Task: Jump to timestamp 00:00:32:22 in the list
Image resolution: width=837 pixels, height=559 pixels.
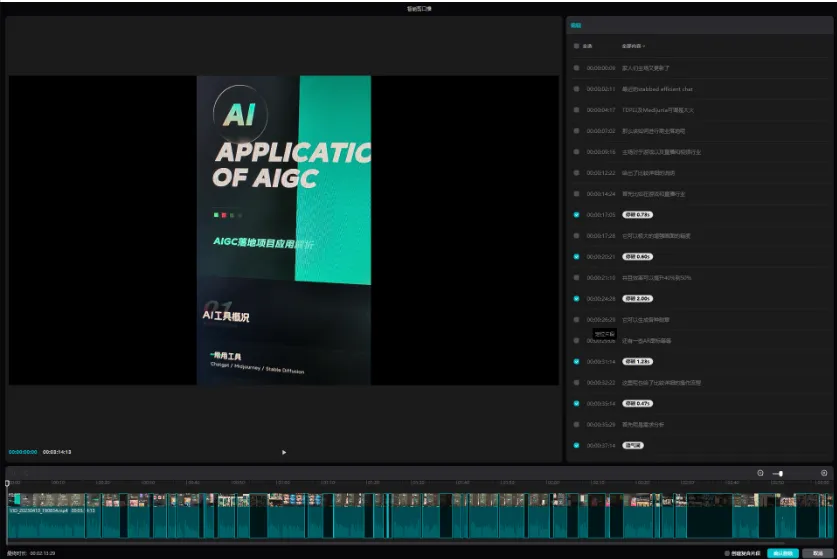Action: click(601, 383)
